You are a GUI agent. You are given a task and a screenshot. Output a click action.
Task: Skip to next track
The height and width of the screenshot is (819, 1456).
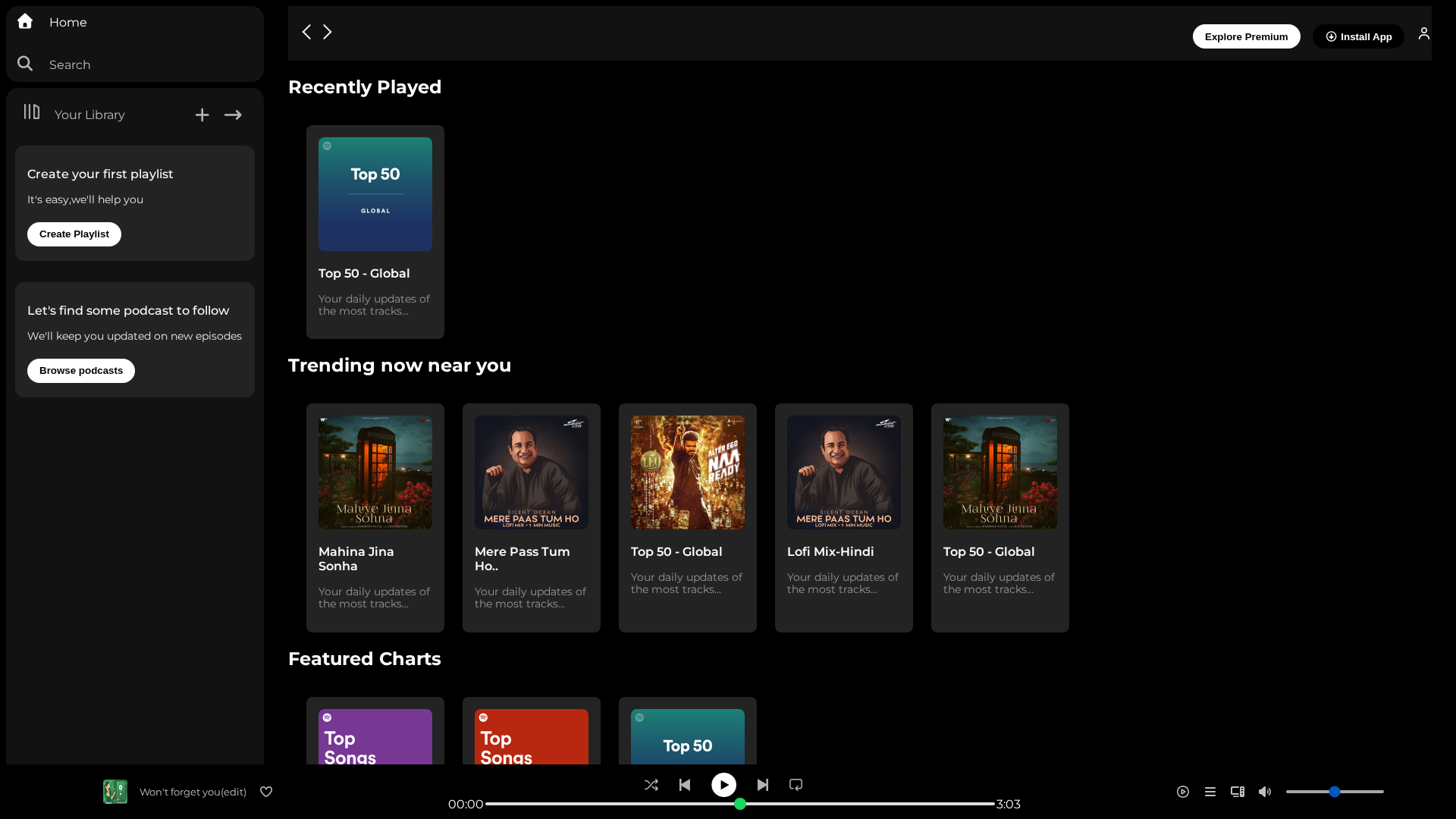tap(763, 785)
